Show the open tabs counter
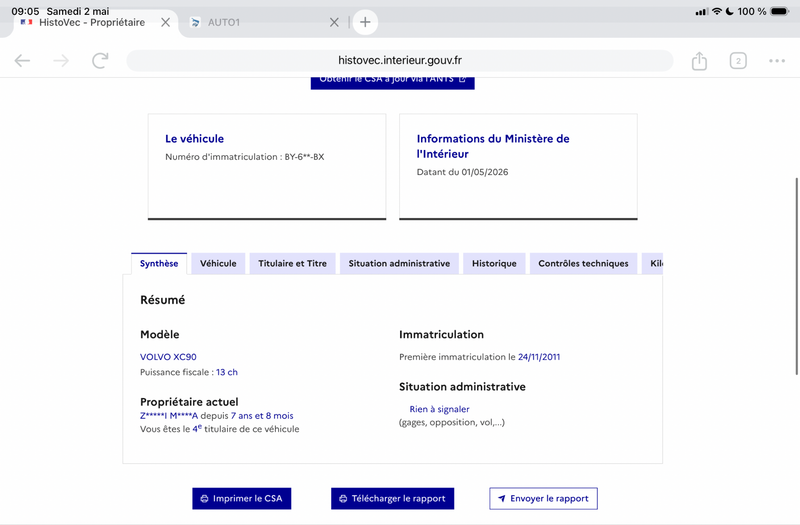This screenshot has width=800, height=525. (738, 61)
